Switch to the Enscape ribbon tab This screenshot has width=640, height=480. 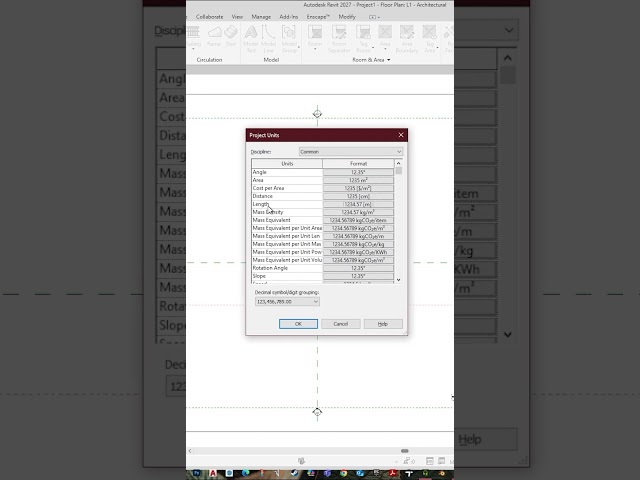pos(318,17)
